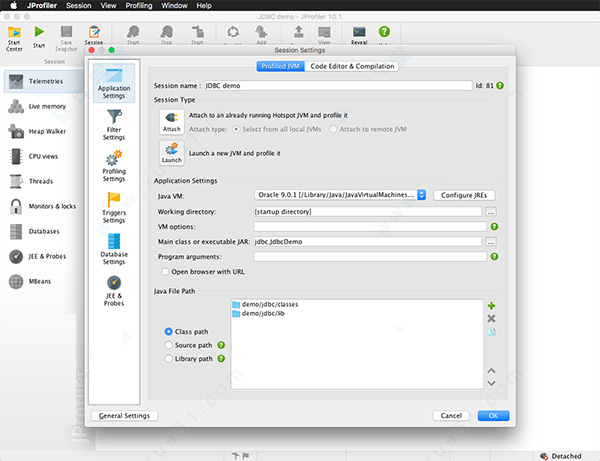
Task: Click the General Settings button
Action: click(124, 416)
